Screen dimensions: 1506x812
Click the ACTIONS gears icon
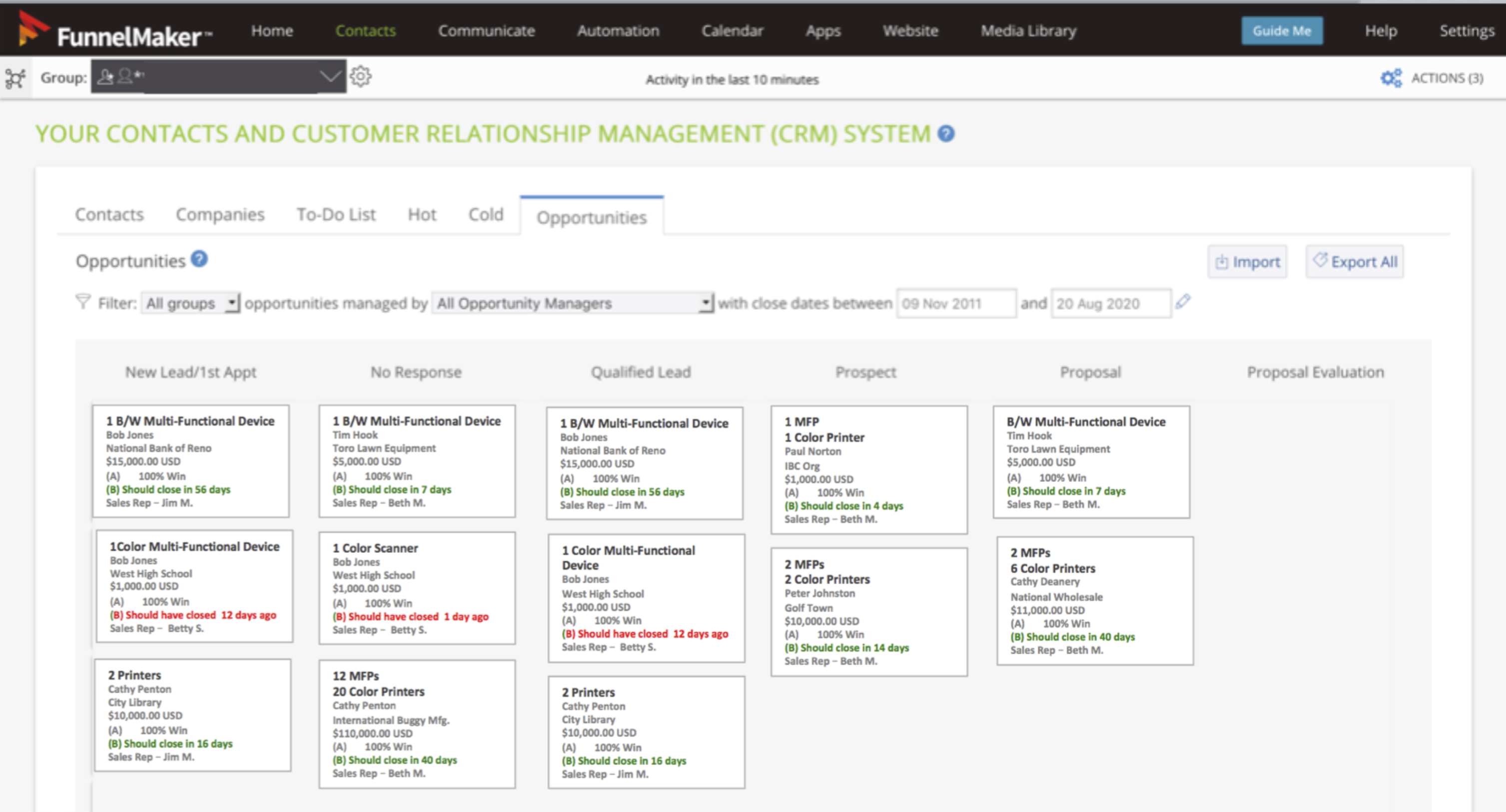click(1391, 78)
